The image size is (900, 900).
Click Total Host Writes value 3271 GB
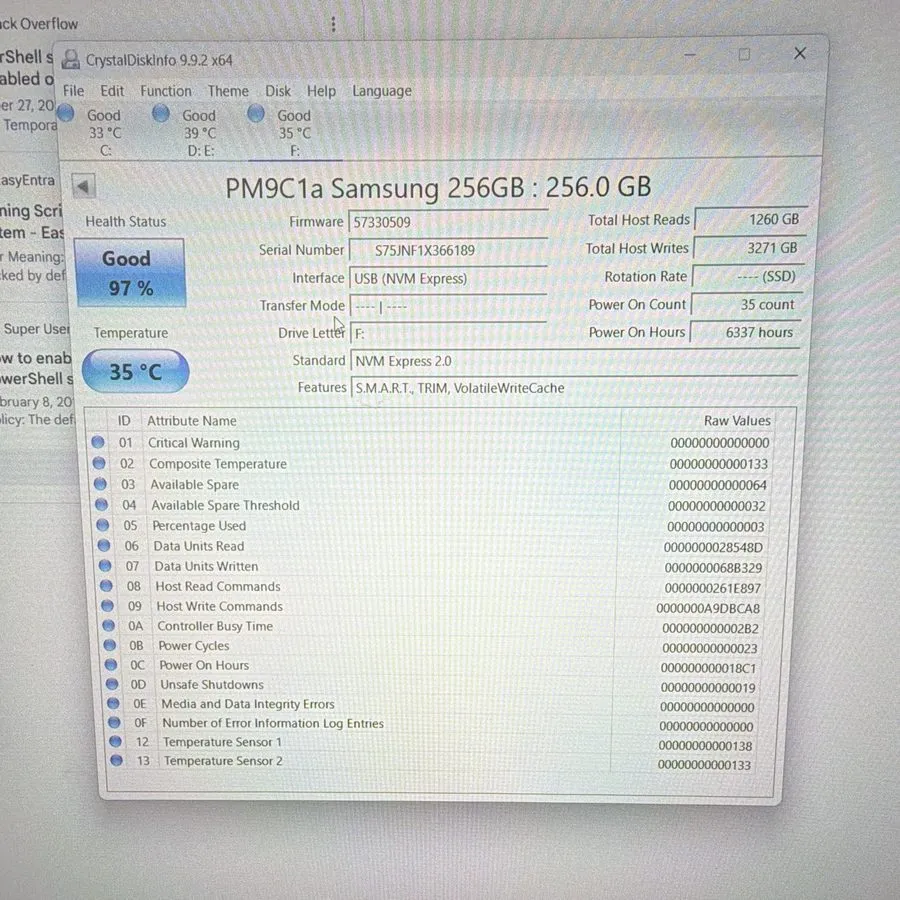pyautogui.click(x=750, y=248)
